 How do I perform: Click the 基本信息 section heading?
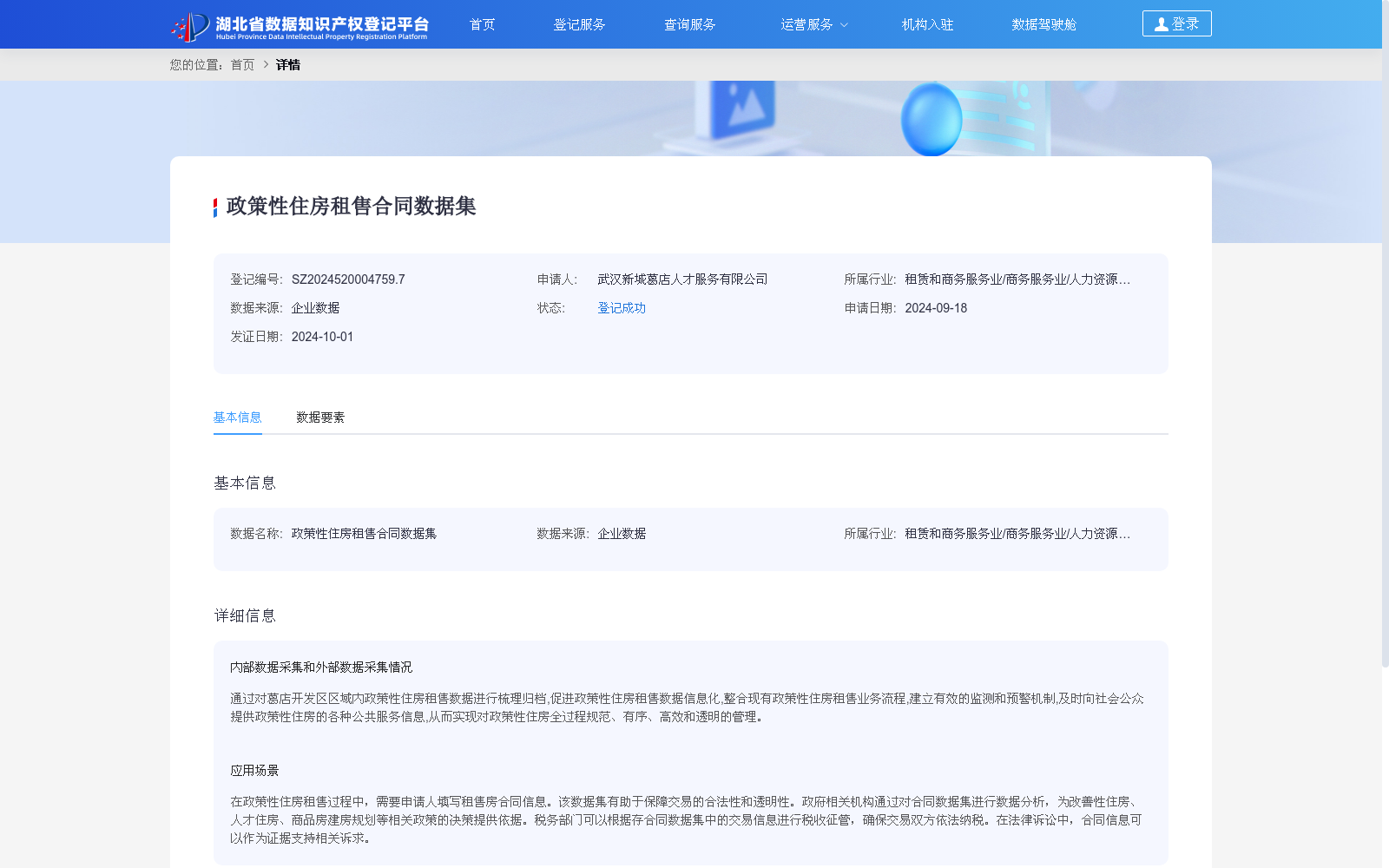(245, 483)
